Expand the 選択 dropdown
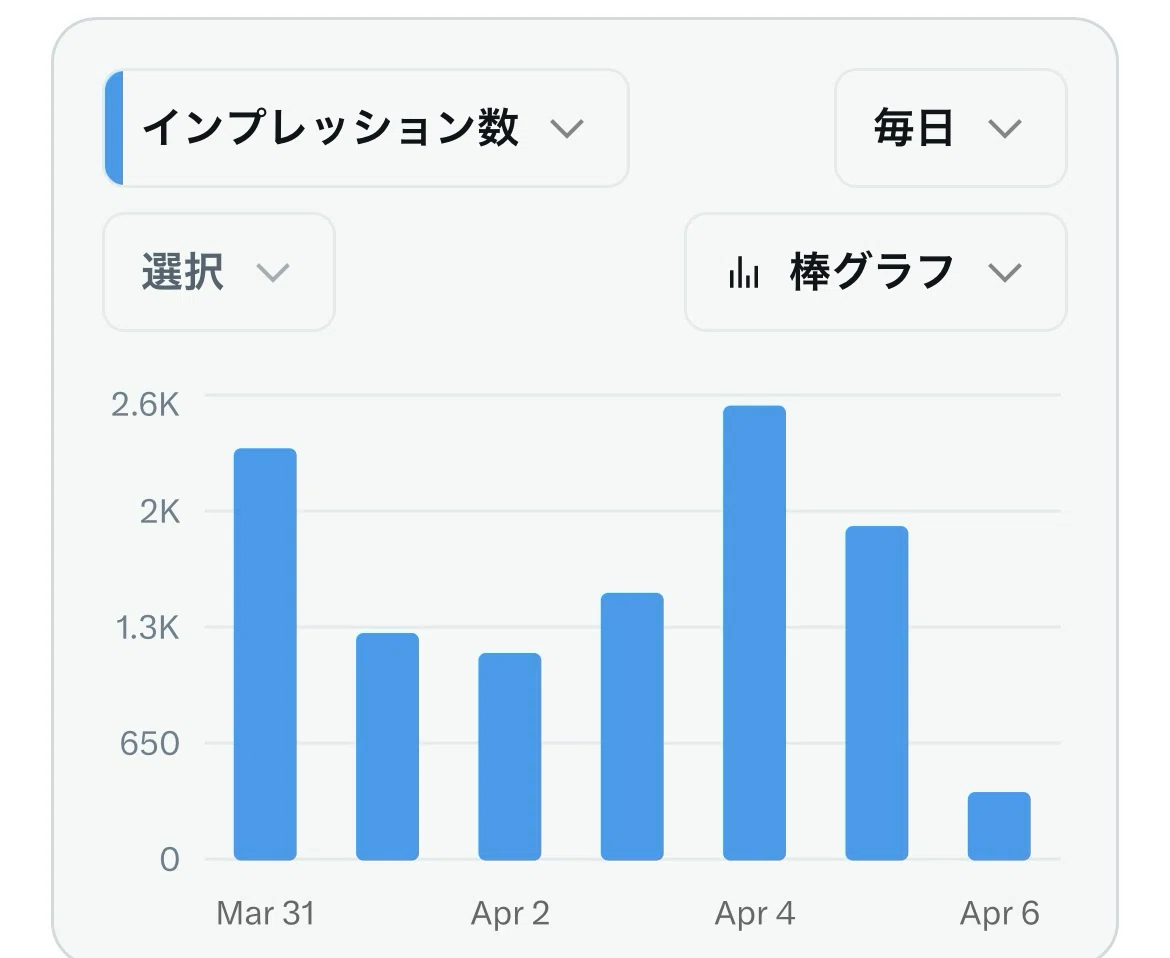 (219, 272)
